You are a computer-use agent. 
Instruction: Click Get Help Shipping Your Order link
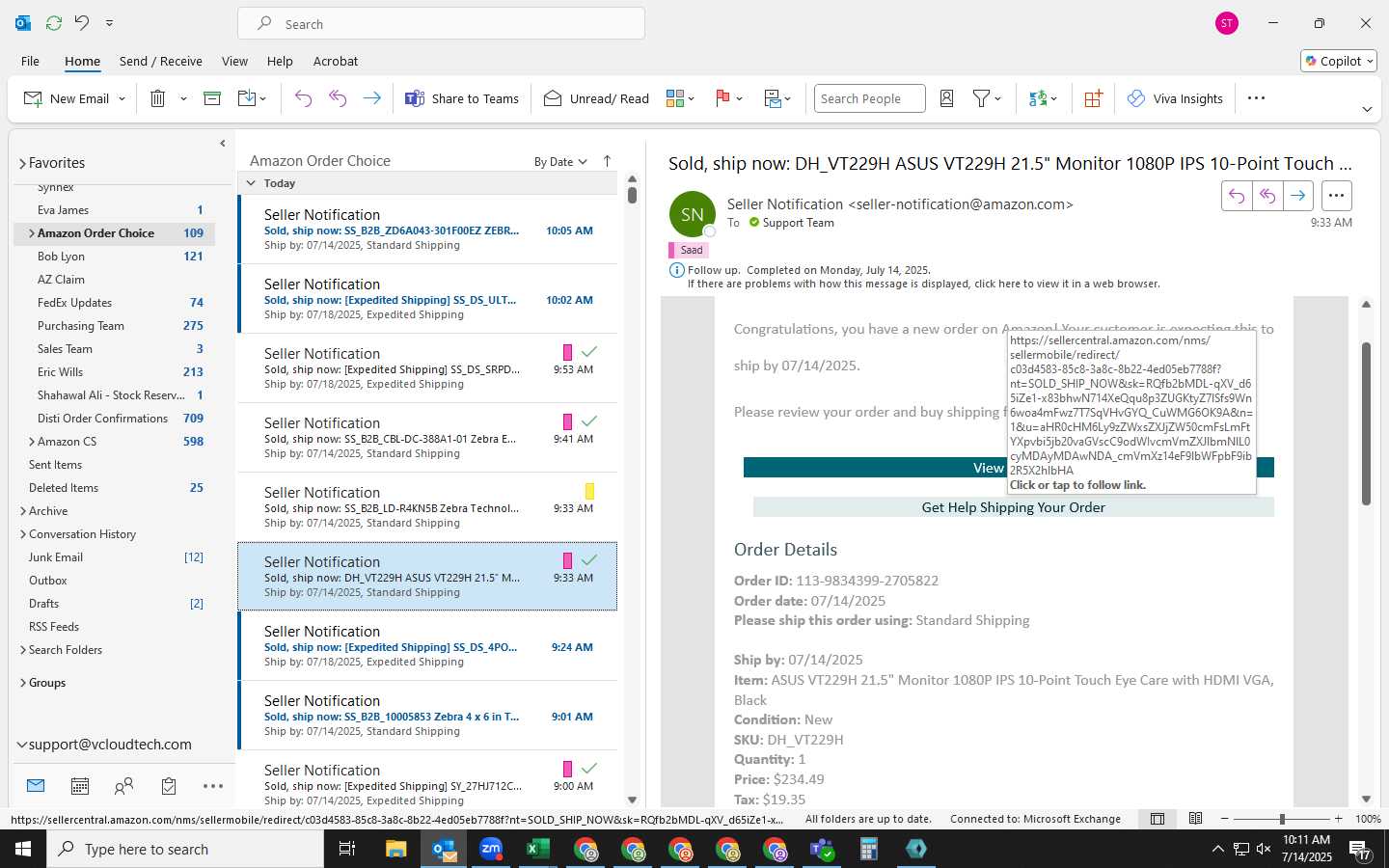(x=1013, y=507)
